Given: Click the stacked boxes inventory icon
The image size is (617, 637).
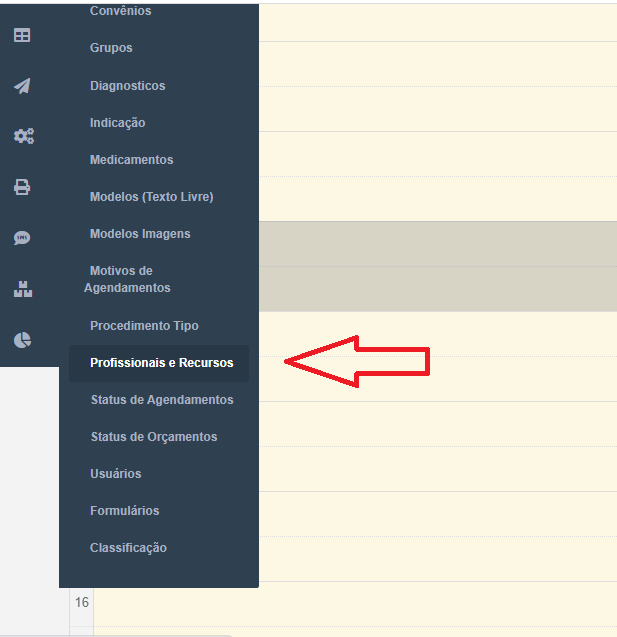Looking at the screenshot, I should pos(22,289).
